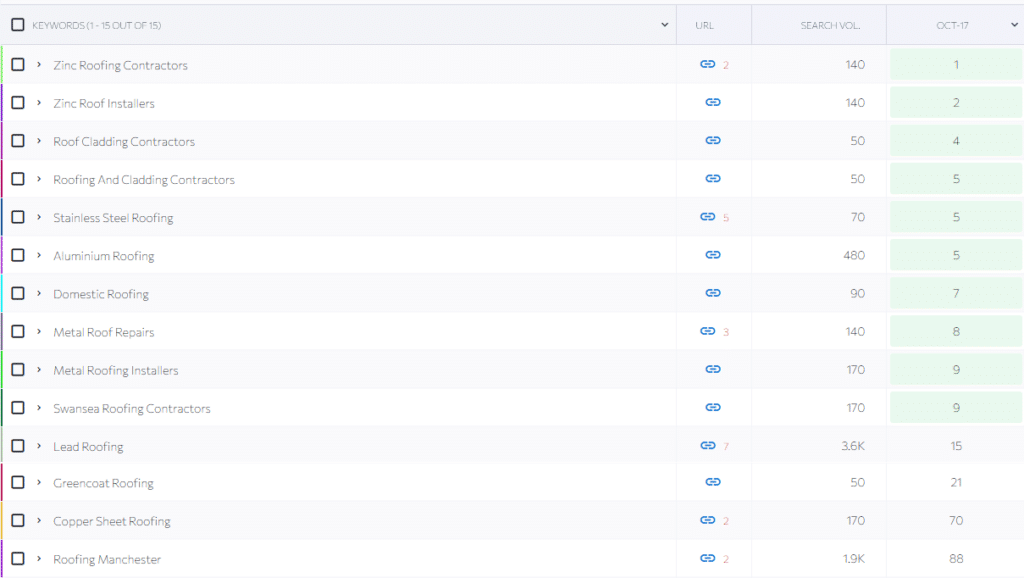Click link icon in Zinc Roof Installers row

pyautogui.click(x=712, y=102)
